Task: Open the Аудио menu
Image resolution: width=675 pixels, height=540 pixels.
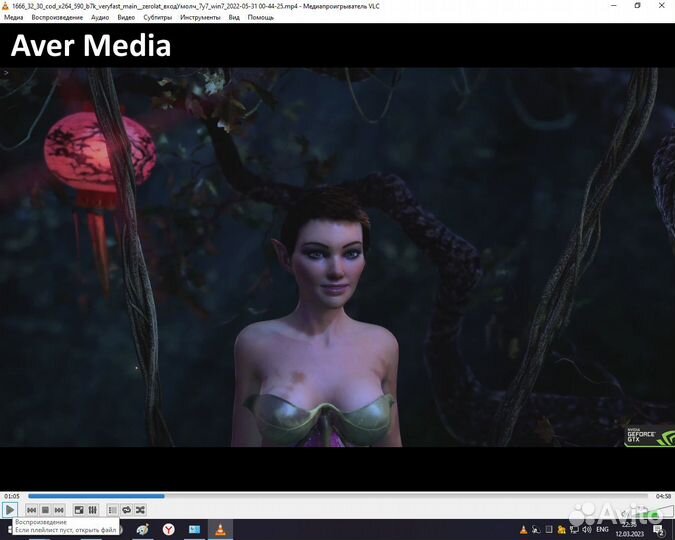Action: point(100,18)
